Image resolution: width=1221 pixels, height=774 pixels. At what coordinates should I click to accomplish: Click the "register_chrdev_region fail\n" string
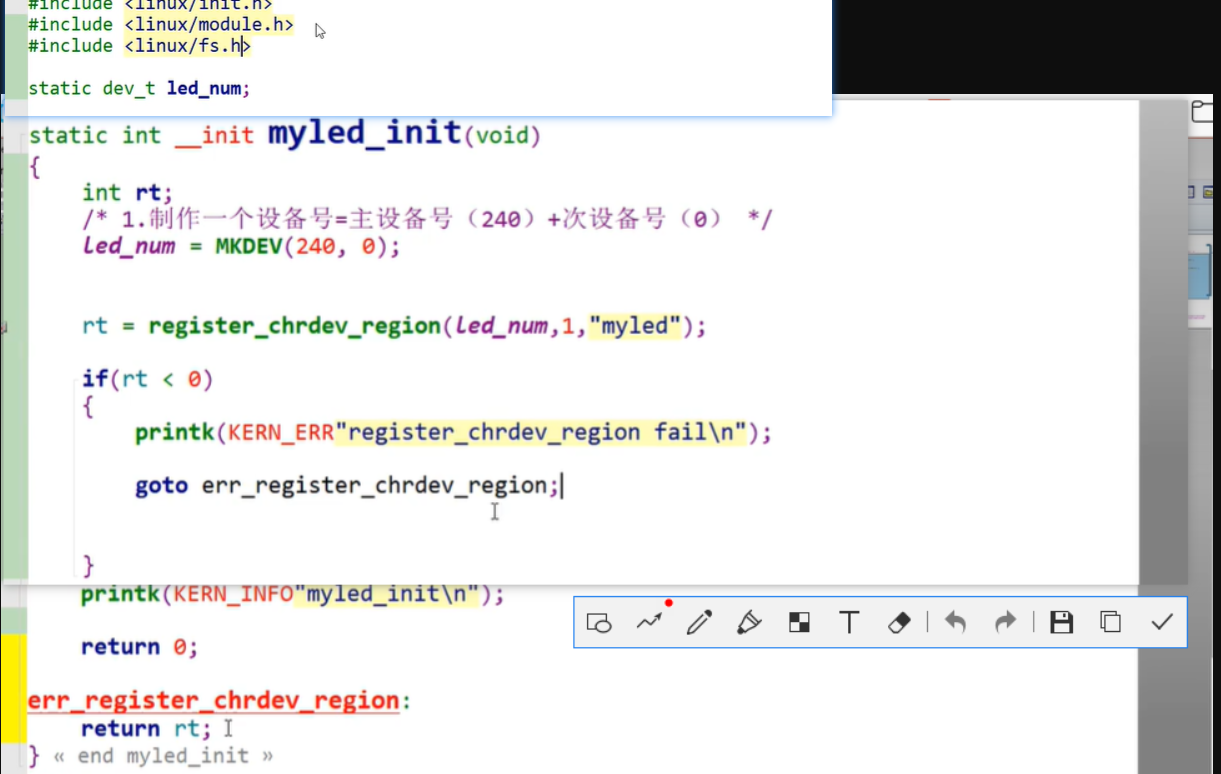pyautogui.click(x=541, y=433)
